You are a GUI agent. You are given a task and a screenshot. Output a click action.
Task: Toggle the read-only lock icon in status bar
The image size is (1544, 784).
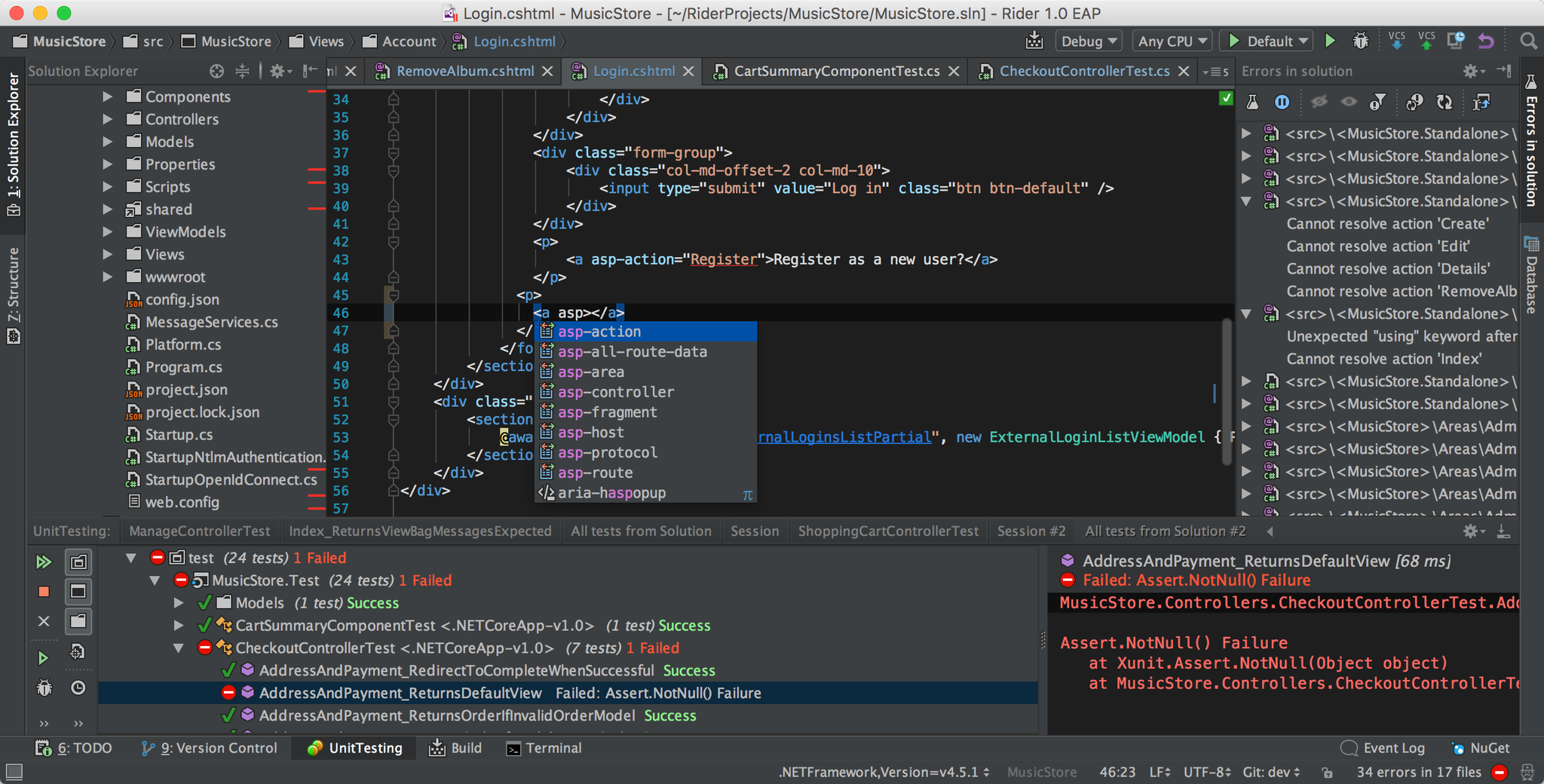pyautogui.click(x=1327, y=772)
